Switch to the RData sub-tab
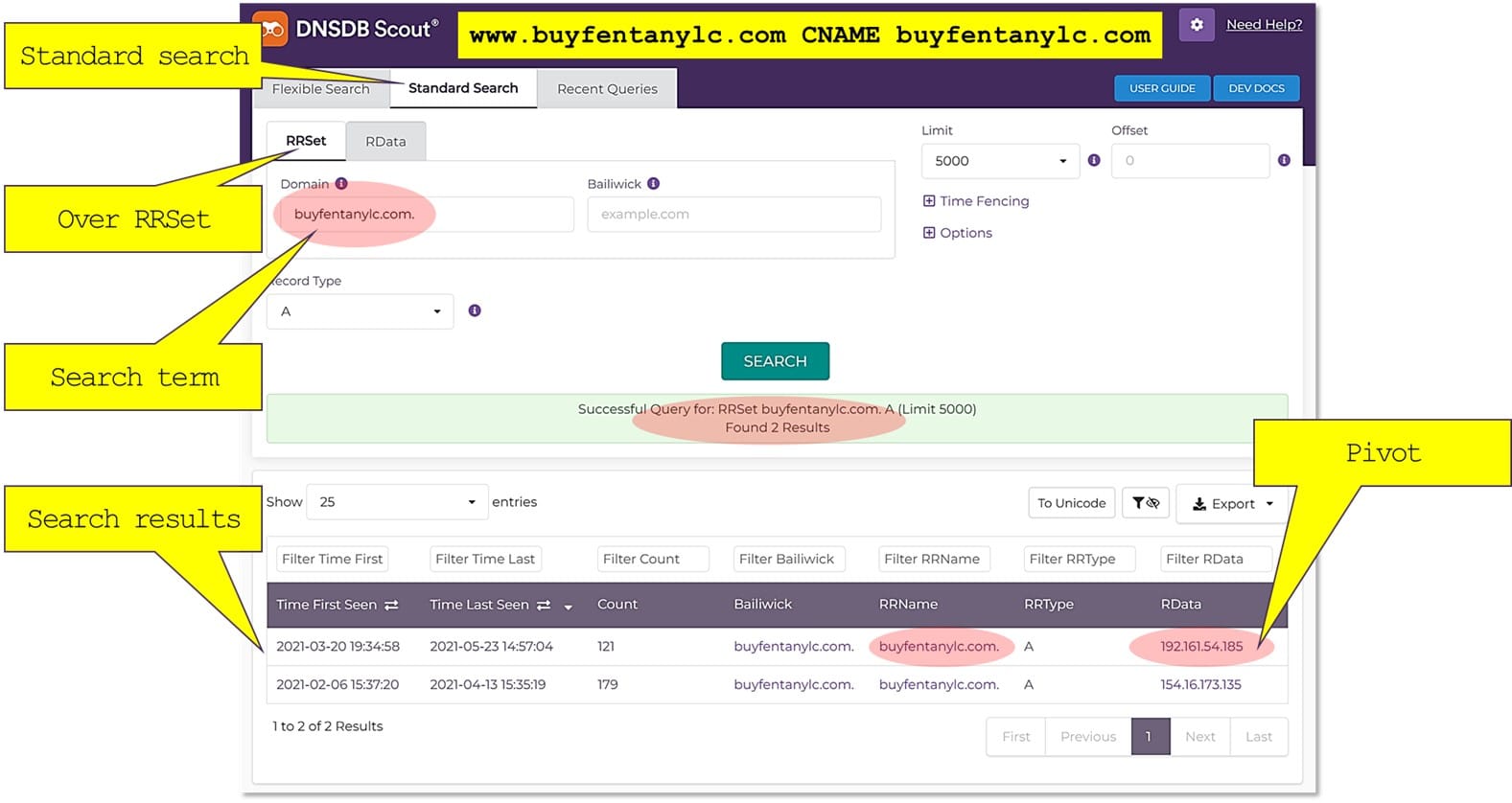Screen dimensions: 1512x803 pos(385,142)
